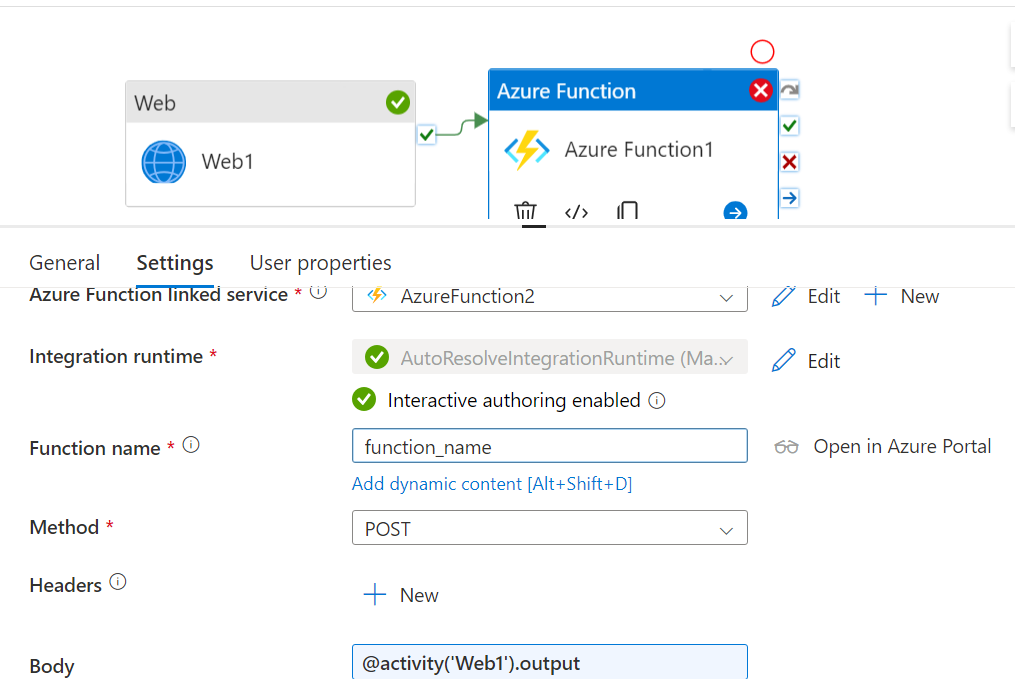Click the red error badge on Azure Function
Screen dimensions: 1015x683
click(761, 90)
